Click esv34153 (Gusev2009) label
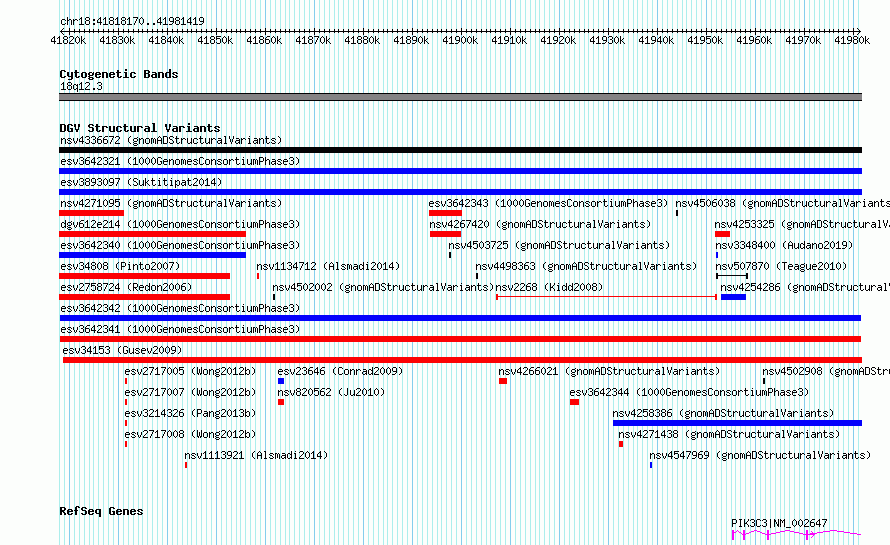 click(123, 350)
